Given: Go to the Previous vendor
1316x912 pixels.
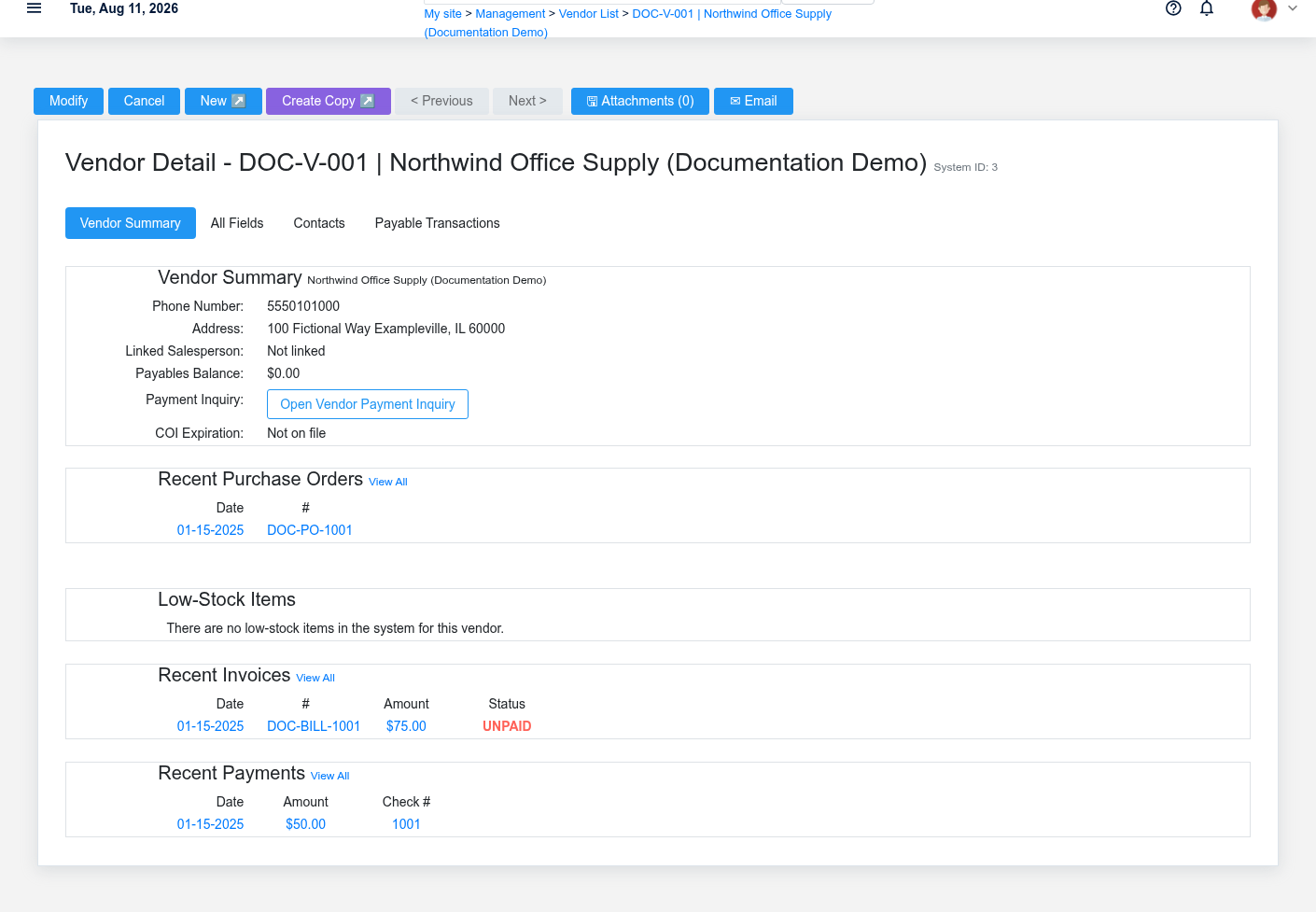Looking at the screenshot, I should [x=441, y=101].
